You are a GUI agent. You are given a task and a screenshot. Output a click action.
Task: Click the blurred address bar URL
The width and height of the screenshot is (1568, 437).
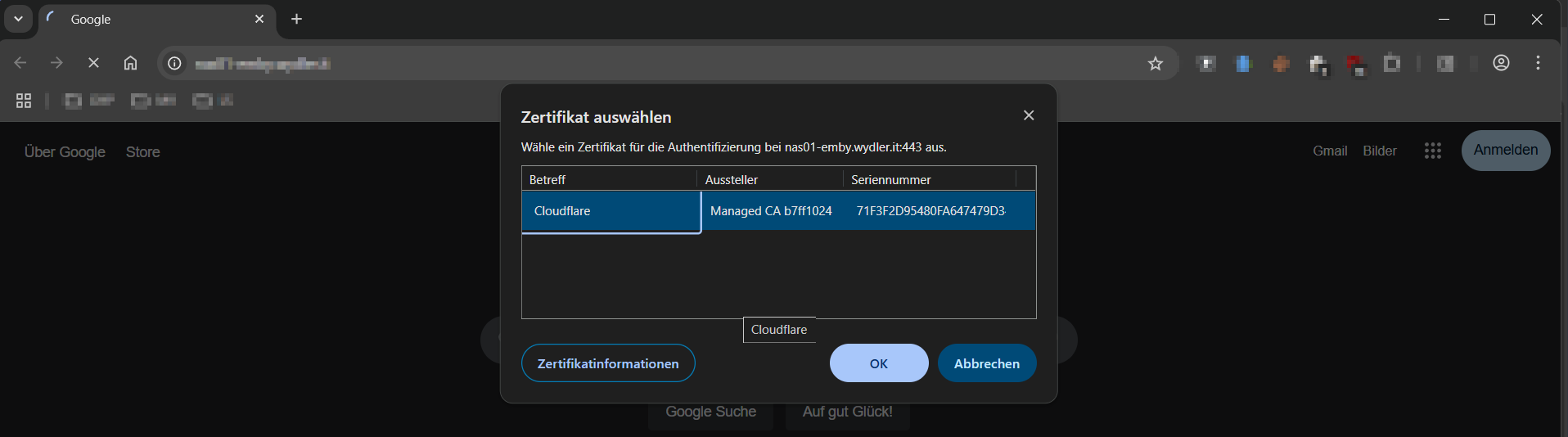click(263, 64)
